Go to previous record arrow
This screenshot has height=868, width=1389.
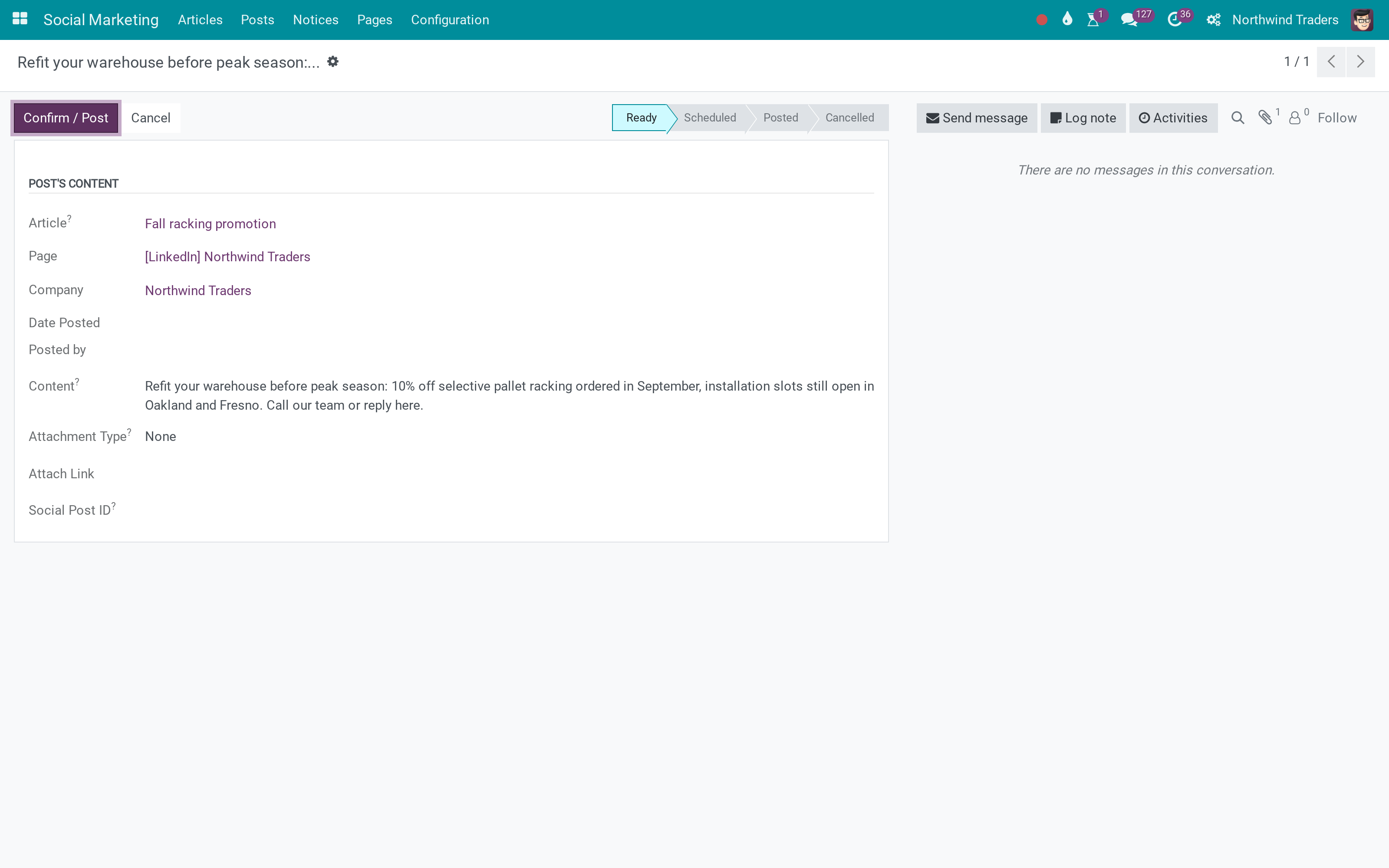click(x=1331, y=62)
